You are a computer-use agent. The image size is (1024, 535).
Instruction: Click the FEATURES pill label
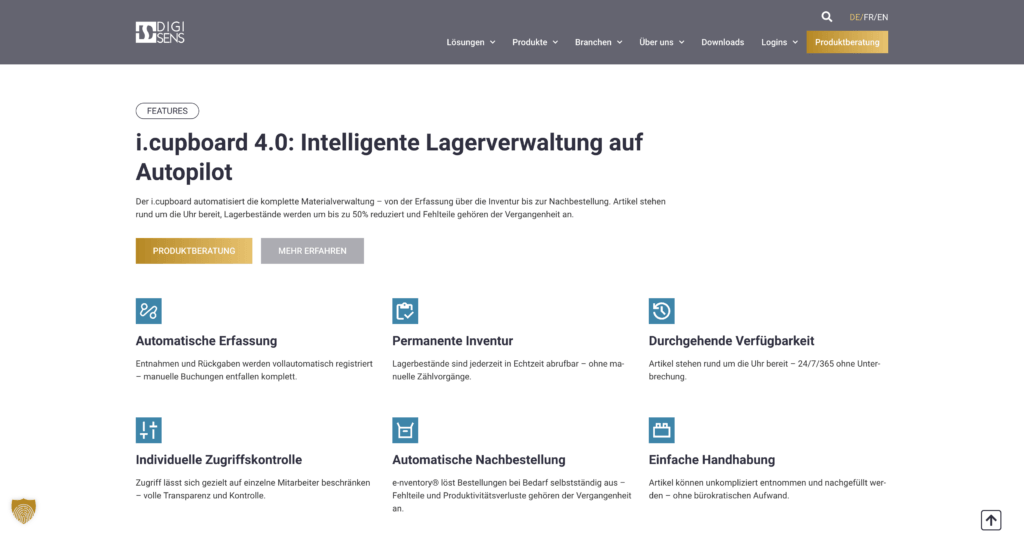click(167, 111)
